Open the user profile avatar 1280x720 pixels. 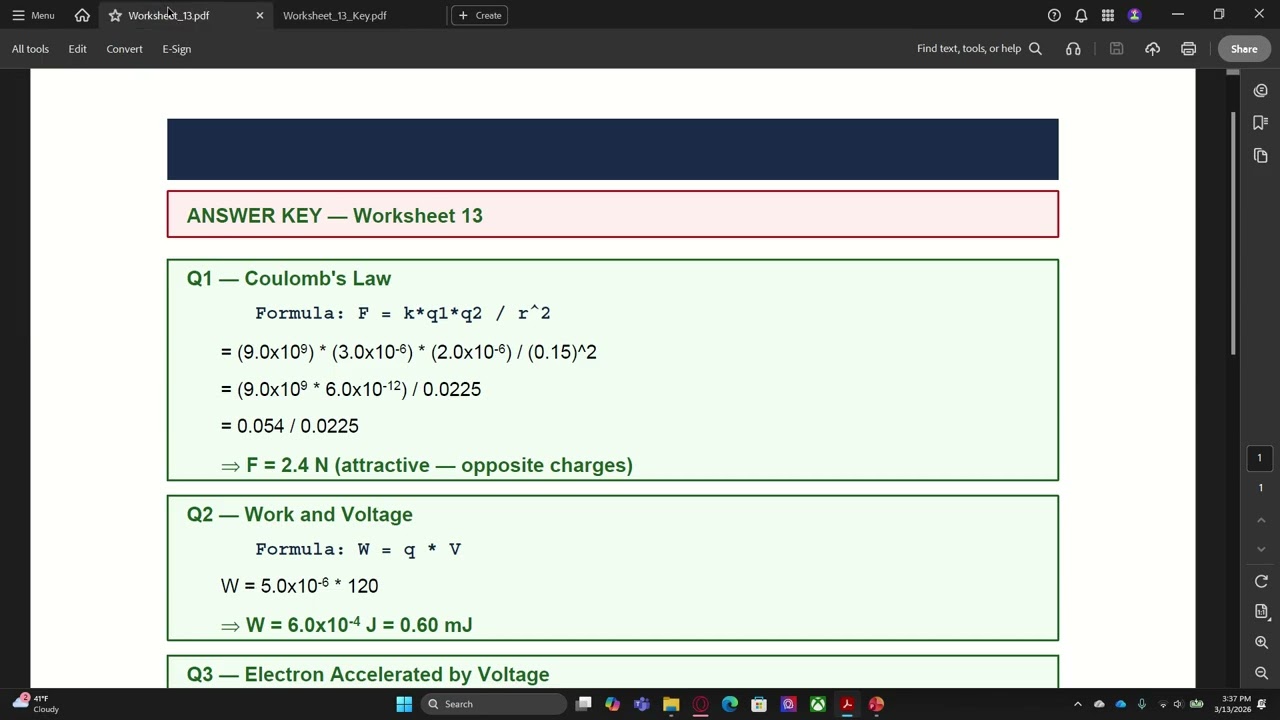click(x=1134, y=15)
